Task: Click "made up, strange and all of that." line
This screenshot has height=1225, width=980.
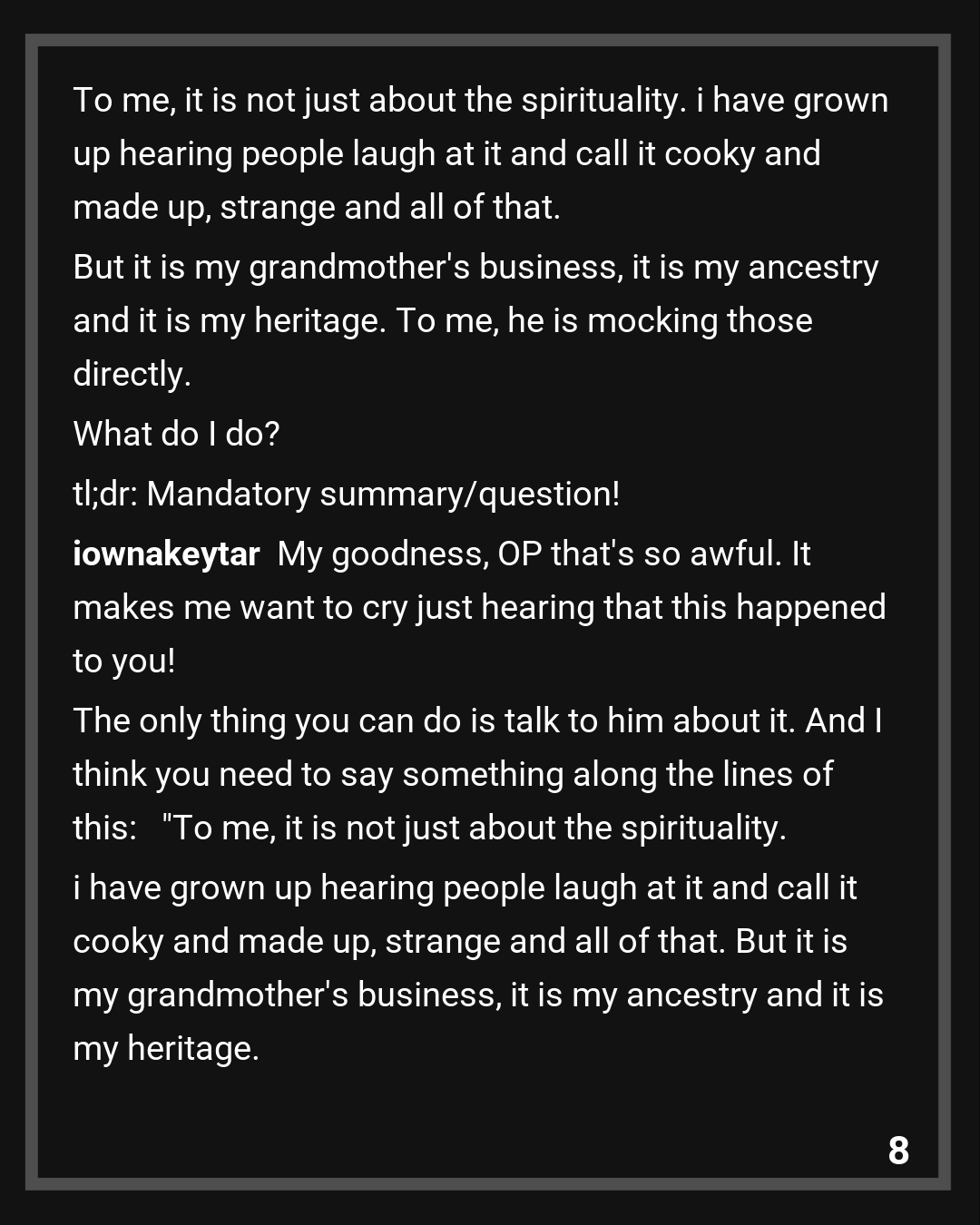Action: point(317,207)
